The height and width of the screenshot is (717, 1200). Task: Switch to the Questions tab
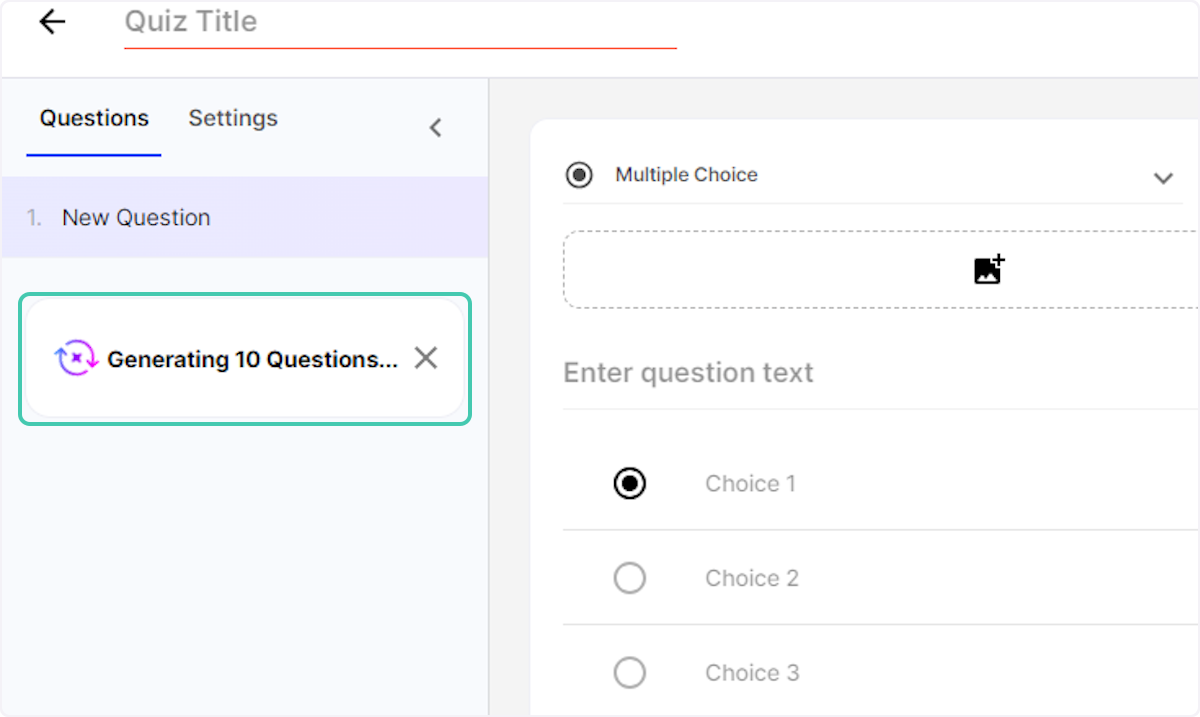click(93, 118)
